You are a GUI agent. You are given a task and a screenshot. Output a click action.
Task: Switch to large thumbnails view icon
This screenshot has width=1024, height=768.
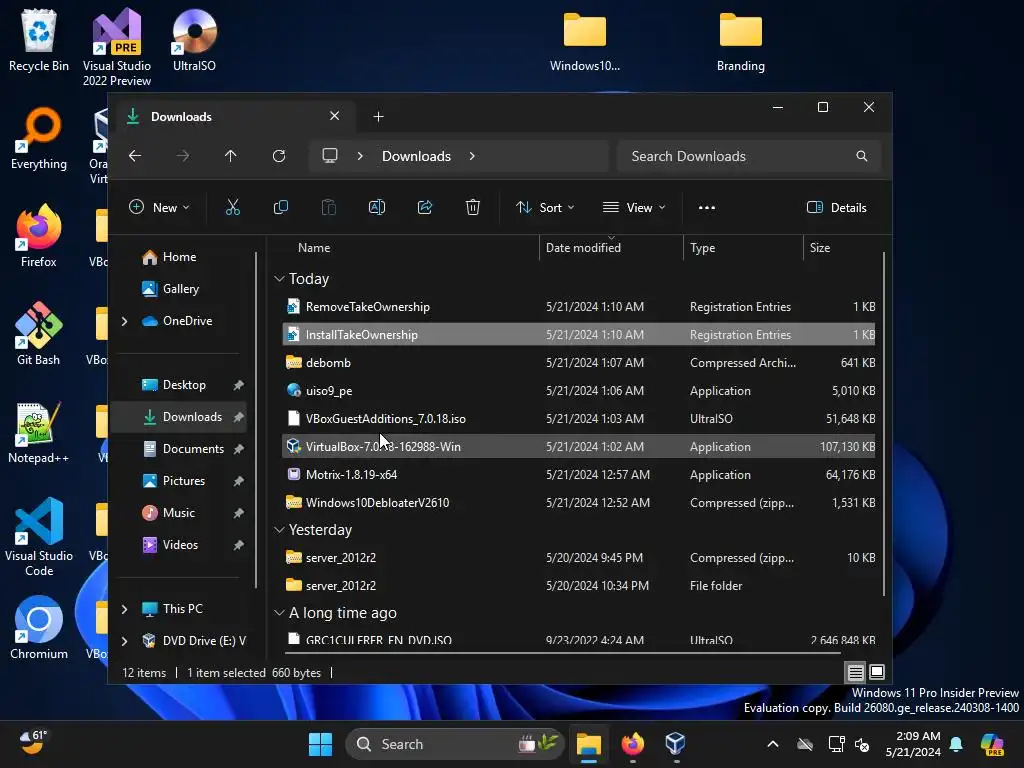[x=877, y=672]
